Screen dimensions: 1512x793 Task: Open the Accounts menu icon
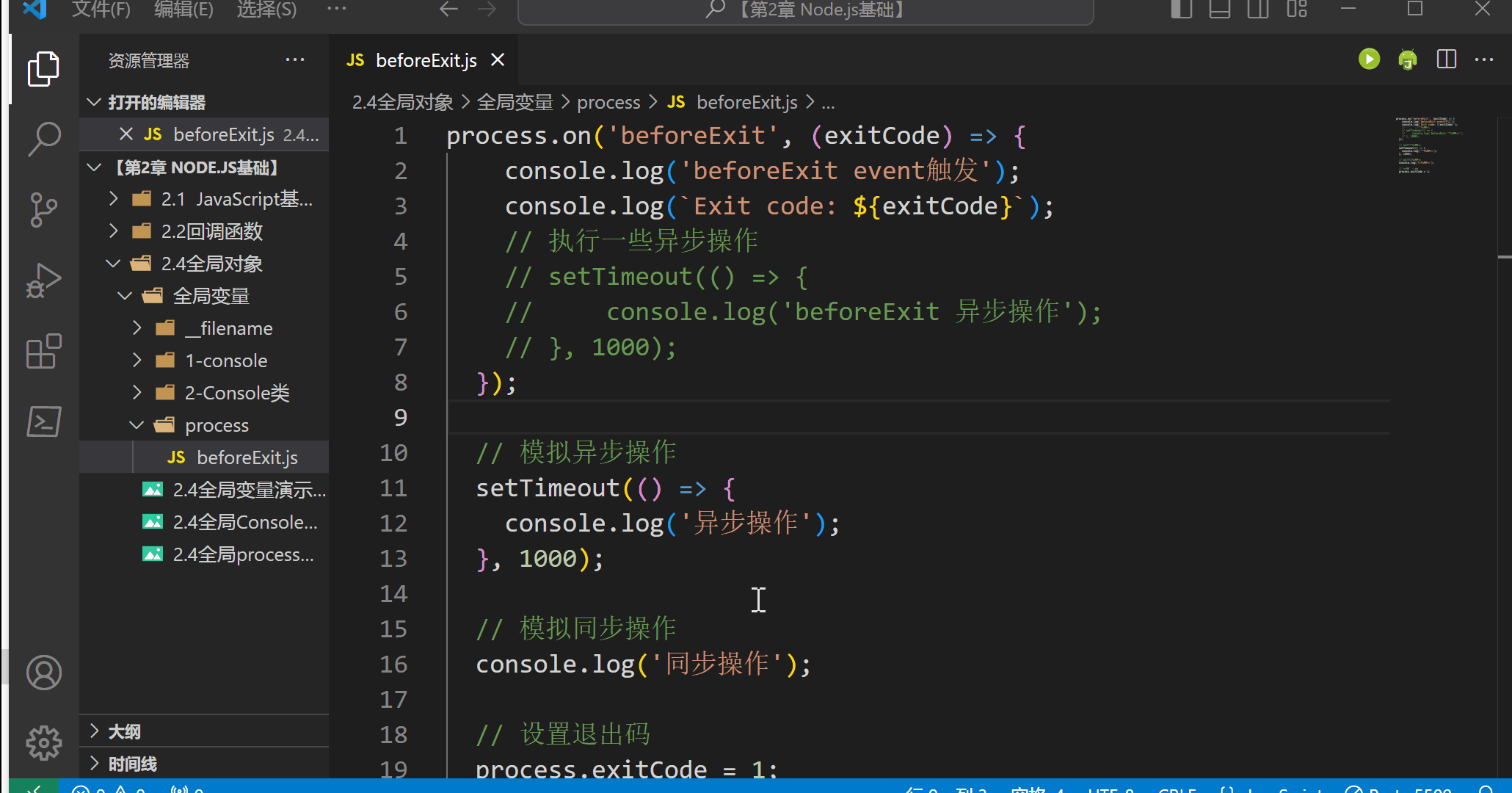click(43, 673)
